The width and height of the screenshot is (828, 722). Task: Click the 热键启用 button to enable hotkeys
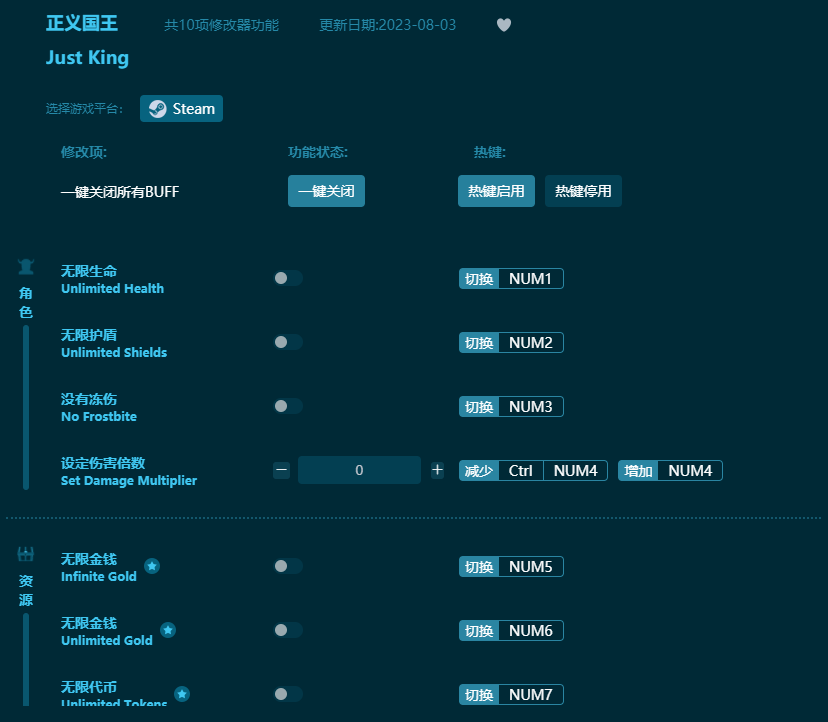click(496, 191)
